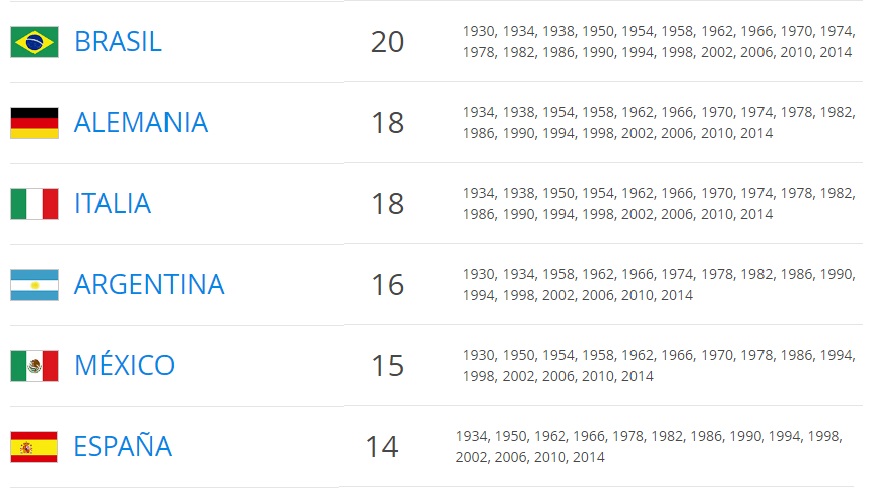Click the Mexico flag icon
Viewport: 871px width, 488px height.
[x=34, y=366]
